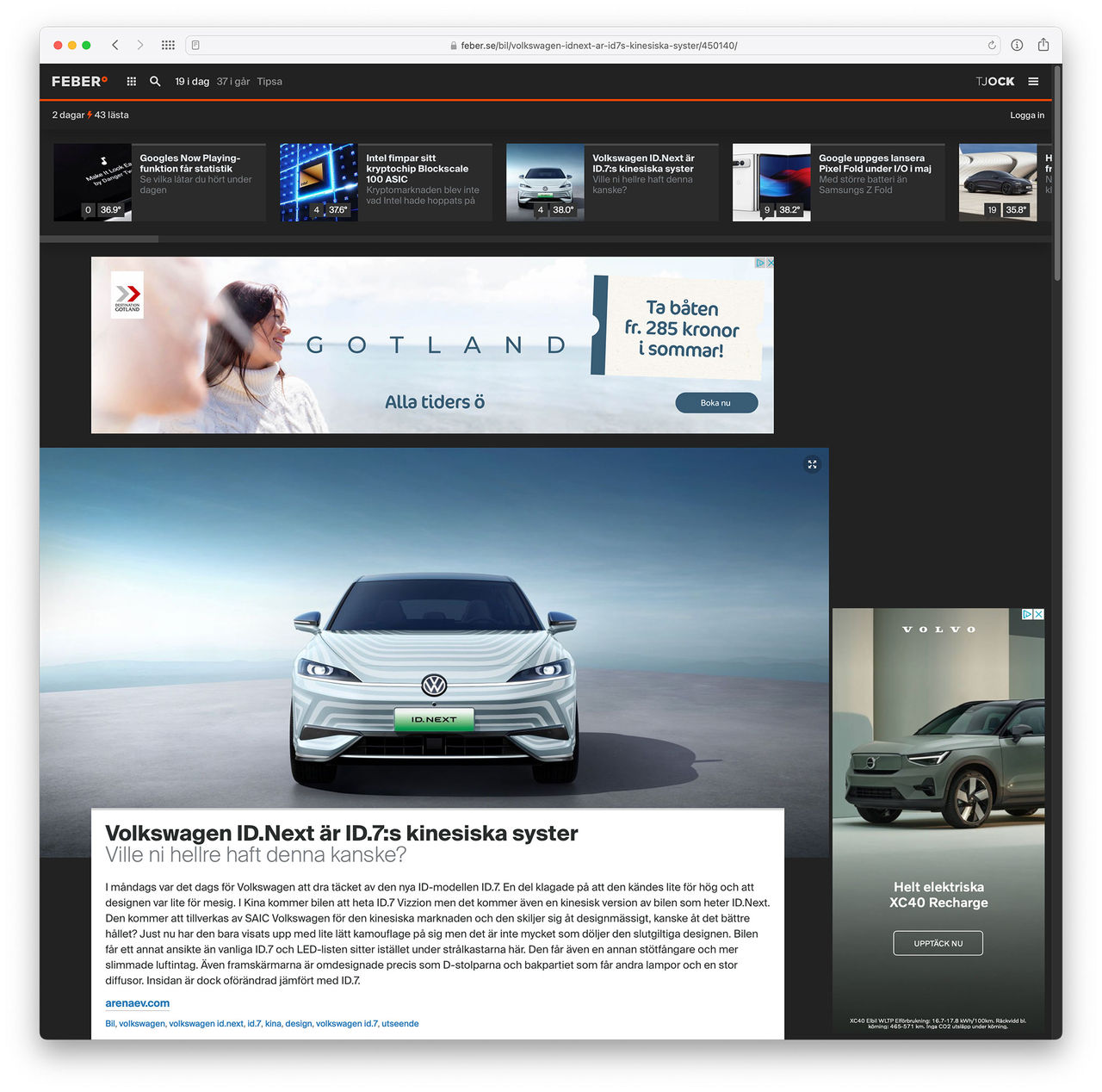Expand the article image to fullscreen
Image resolution: width=1102 pixels, height=1092 pixels.
pyautogui.click(x=812, y=464)
